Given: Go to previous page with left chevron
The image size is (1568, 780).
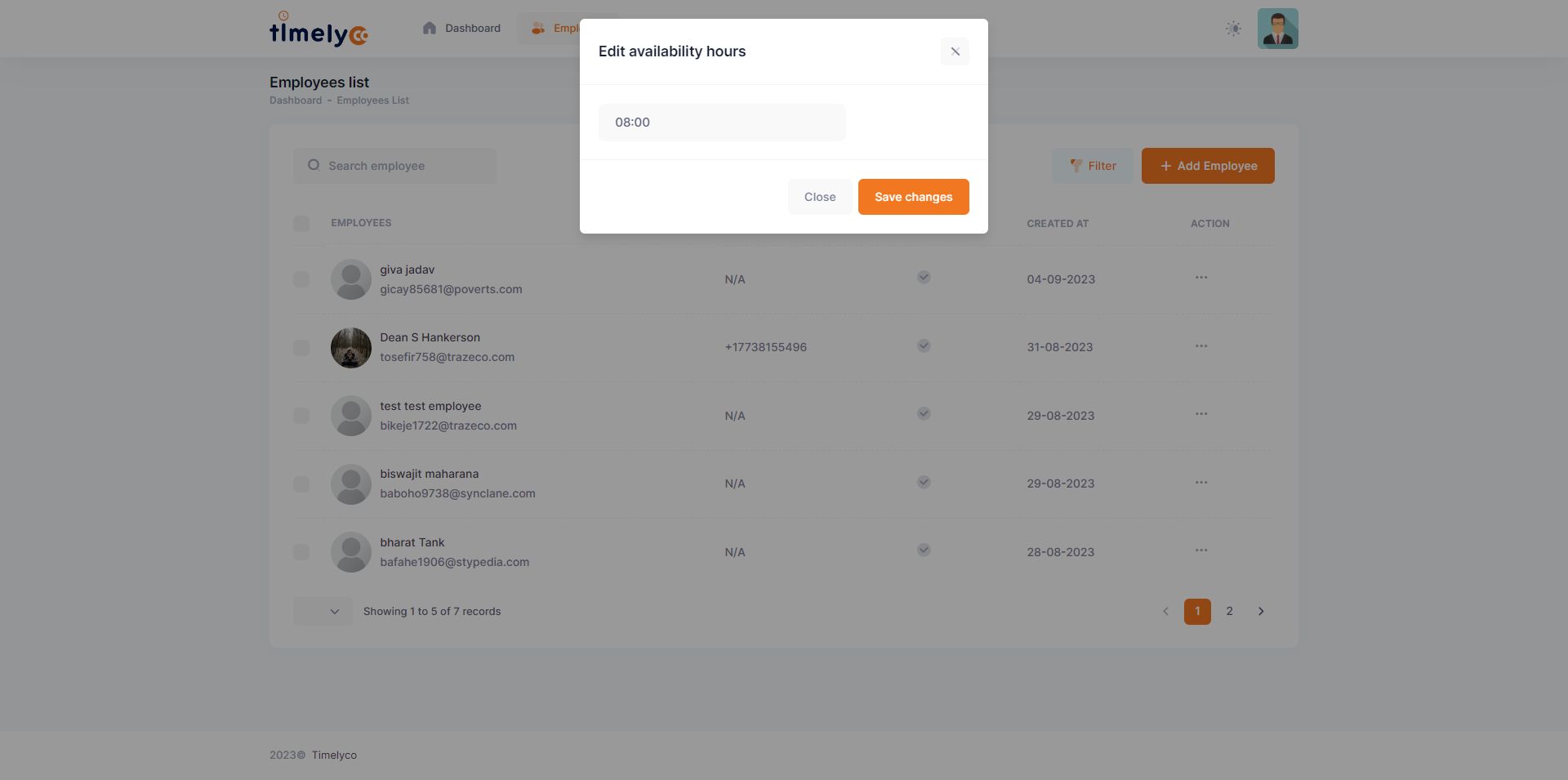Looking at the screenshot, I should pyautogui.click(x=1165, y=611).
